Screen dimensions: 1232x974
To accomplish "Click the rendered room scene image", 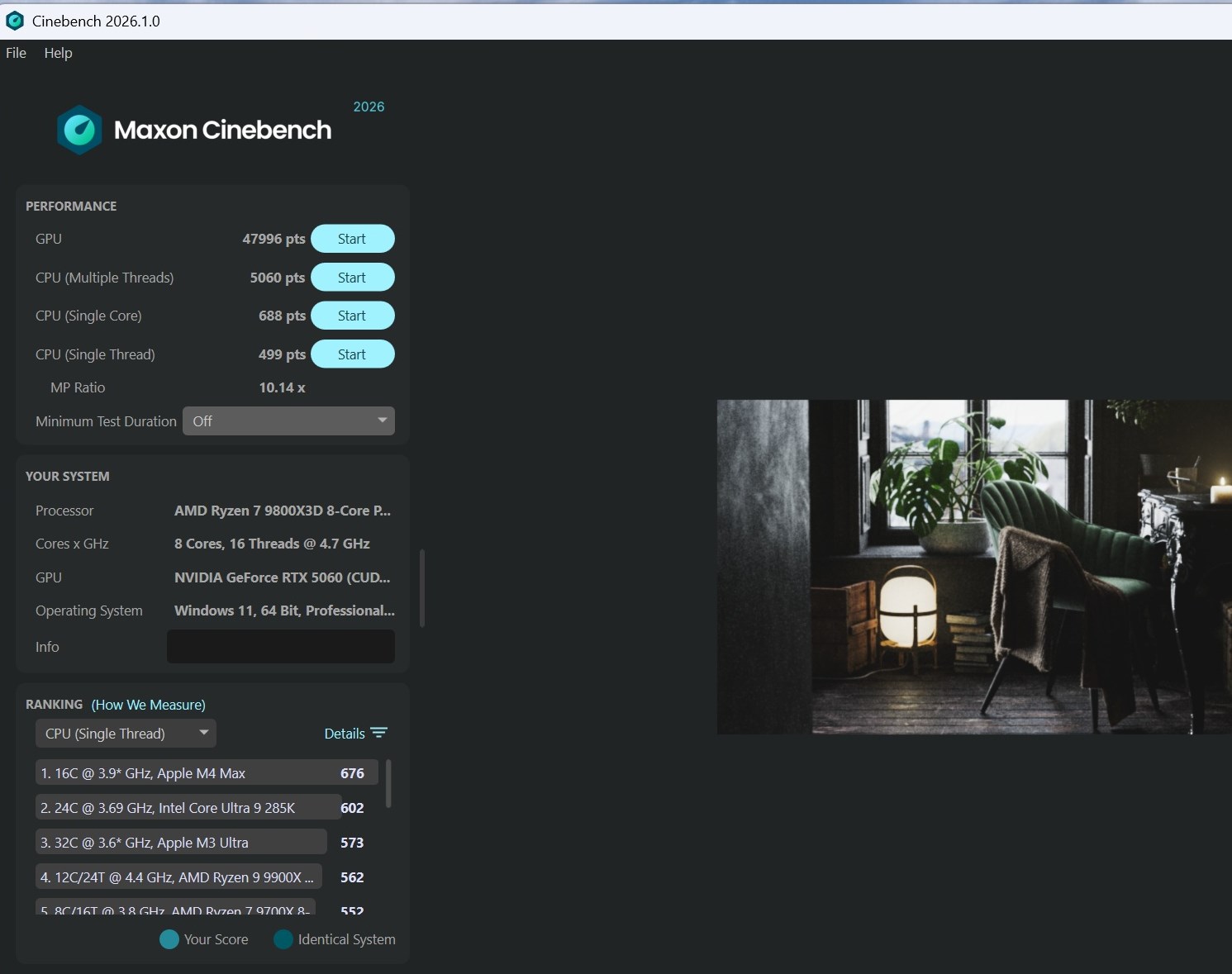I will (x=974, y=567).
